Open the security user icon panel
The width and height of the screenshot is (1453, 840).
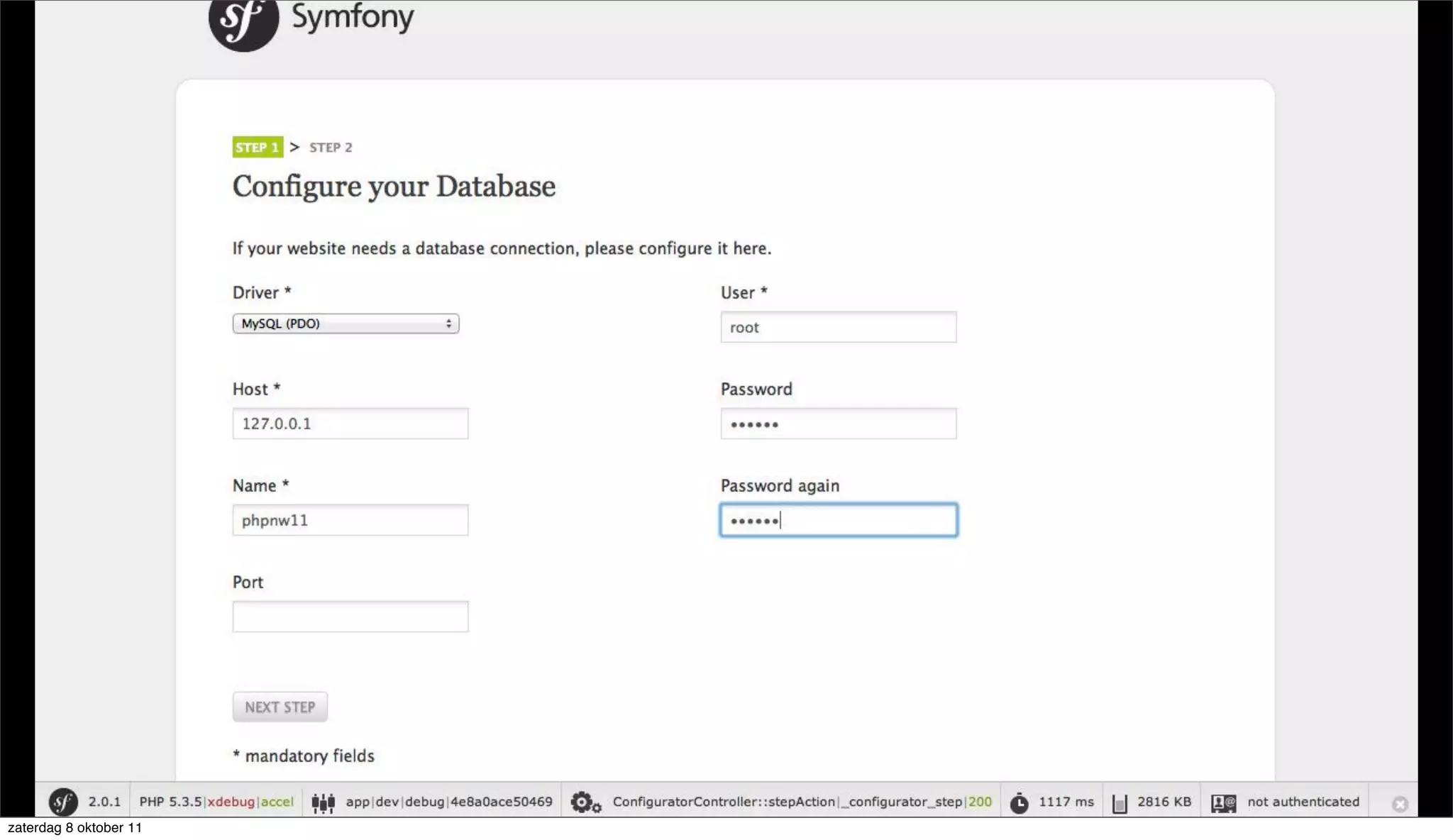[x=1223, y=803]
